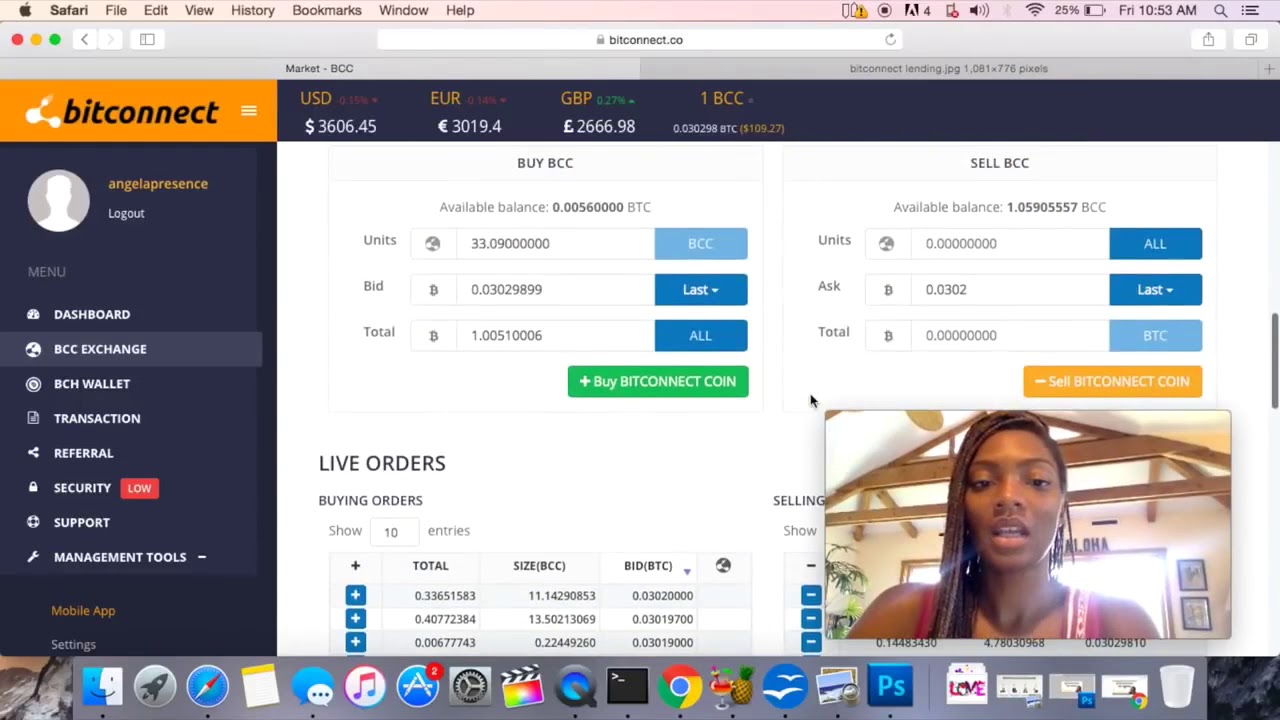The image size is (1280, 720).
Task: Click the bitcoin symbol beside buy Bid
Action: [433, 289]
